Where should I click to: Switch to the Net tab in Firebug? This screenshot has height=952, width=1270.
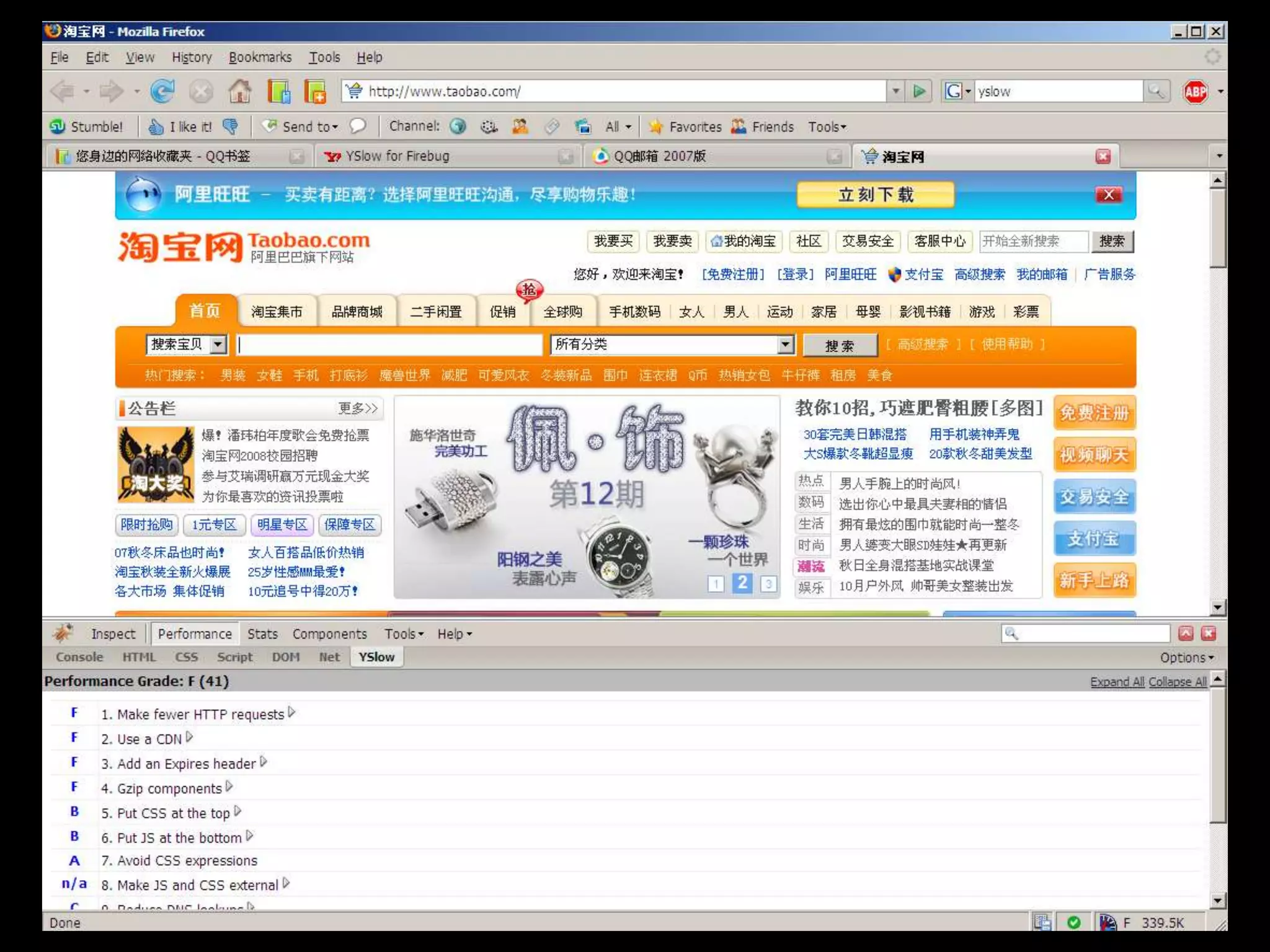coord(329,657)
